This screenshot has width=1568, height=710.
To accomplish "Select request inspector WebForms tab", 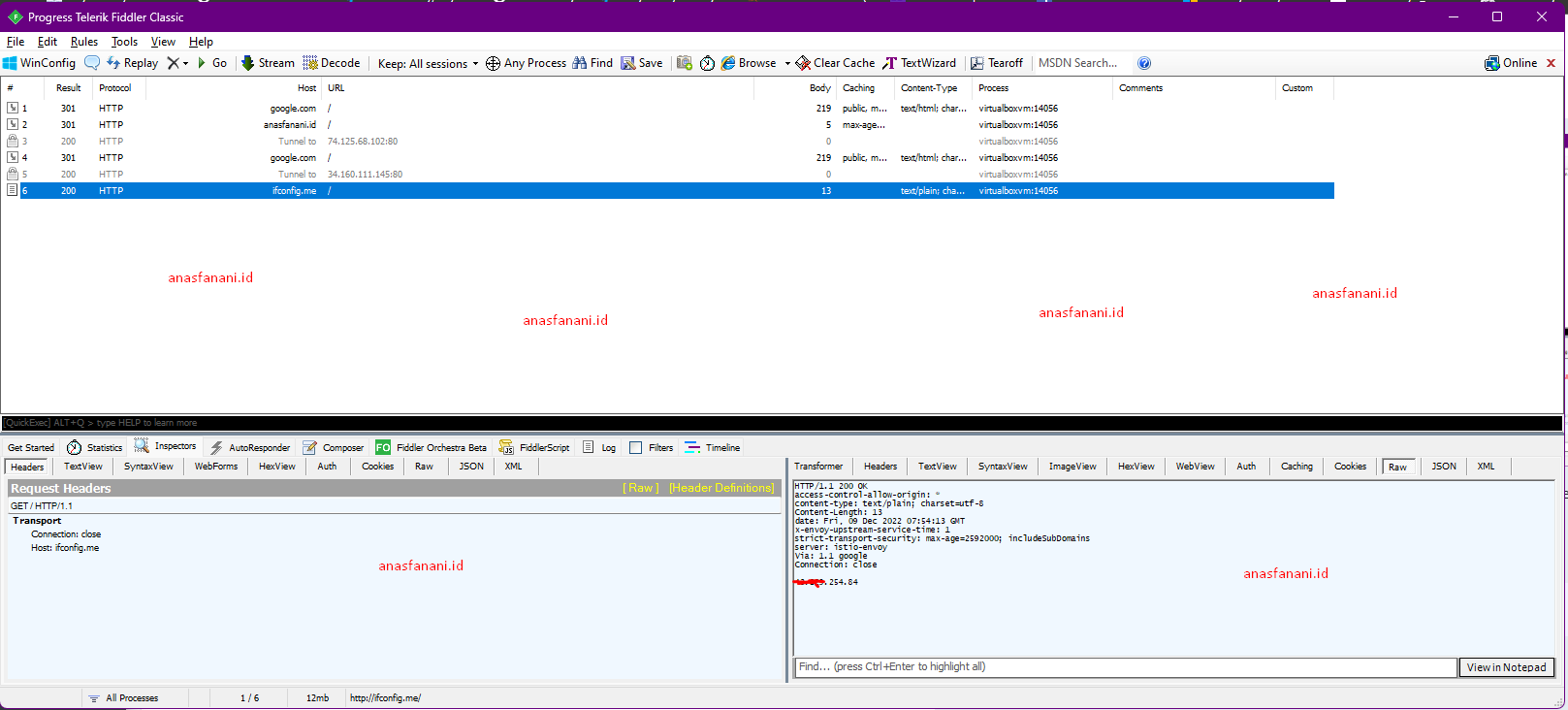I will click(216, 467).
